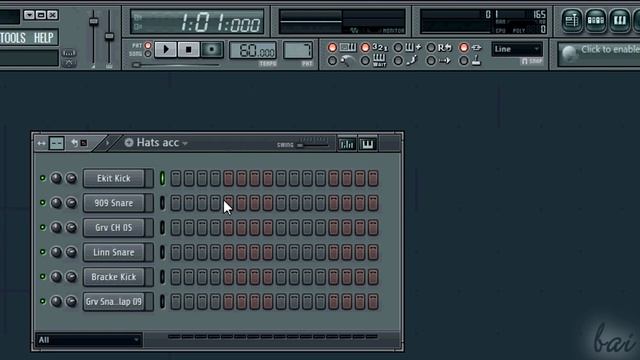Select the Ekit Kick channel button
Screen dimensions: 640x360
click(114, 178)
